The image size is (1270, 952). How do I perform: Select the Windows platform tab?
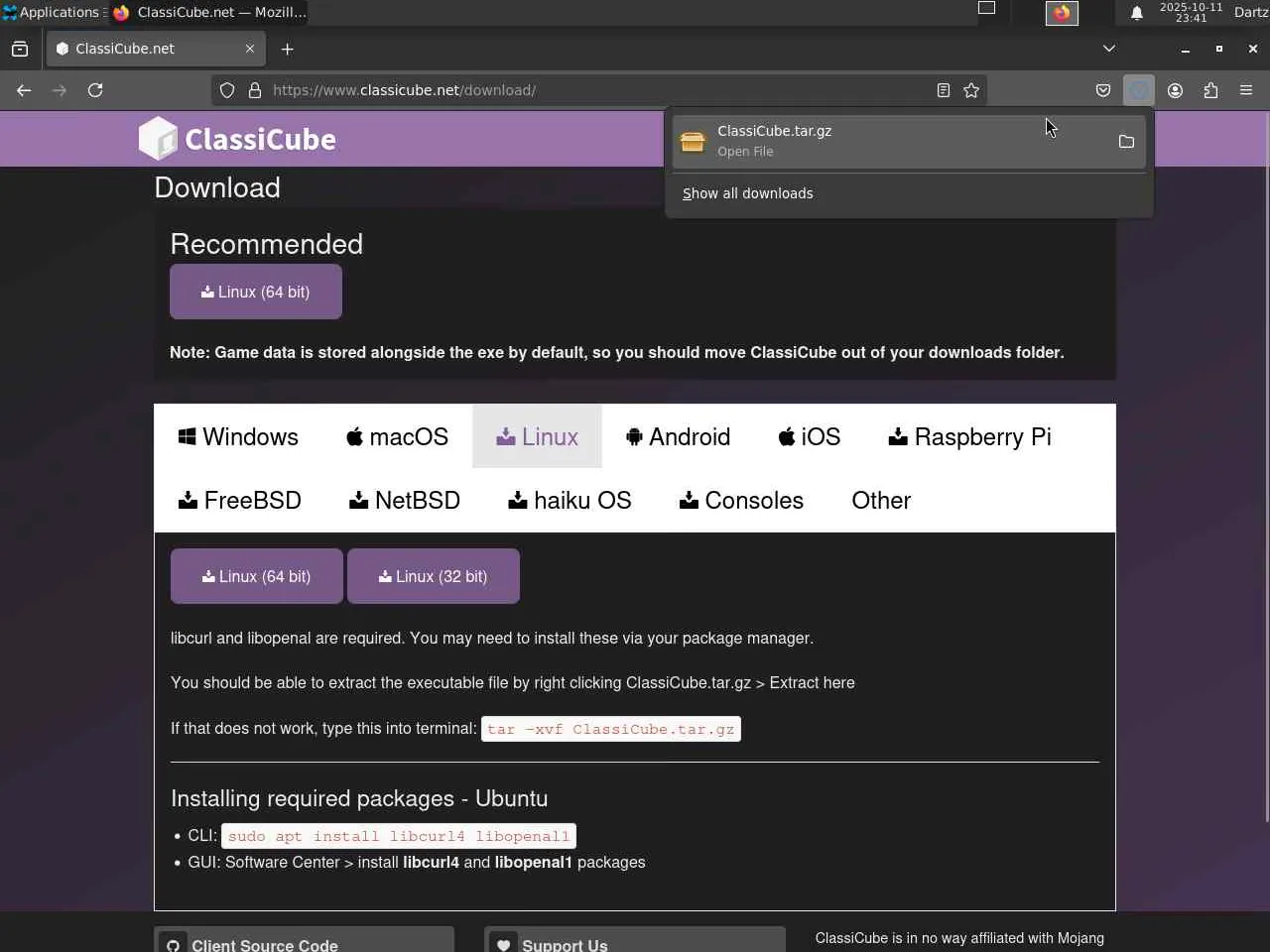click(238, 436)
